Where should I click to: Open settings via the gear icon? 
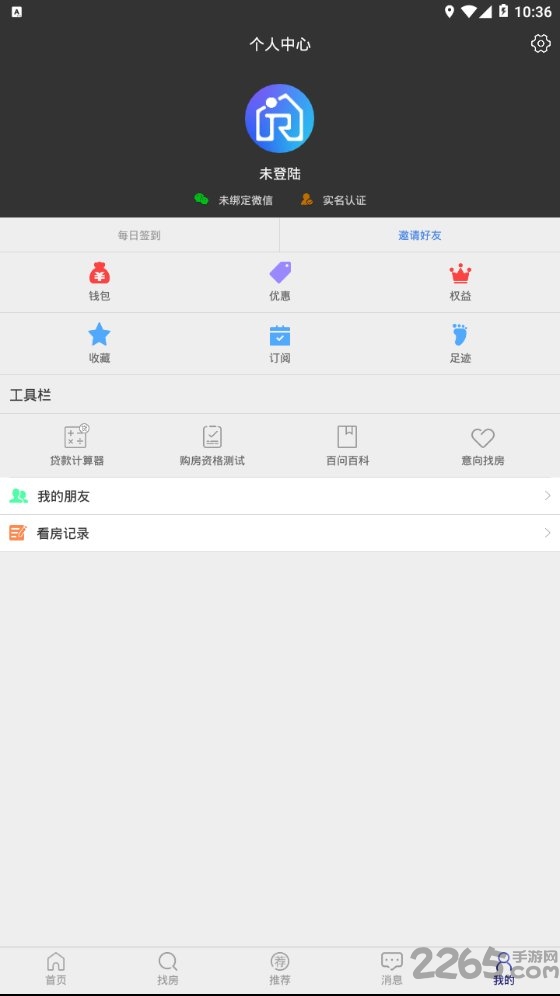click(540, 43)
